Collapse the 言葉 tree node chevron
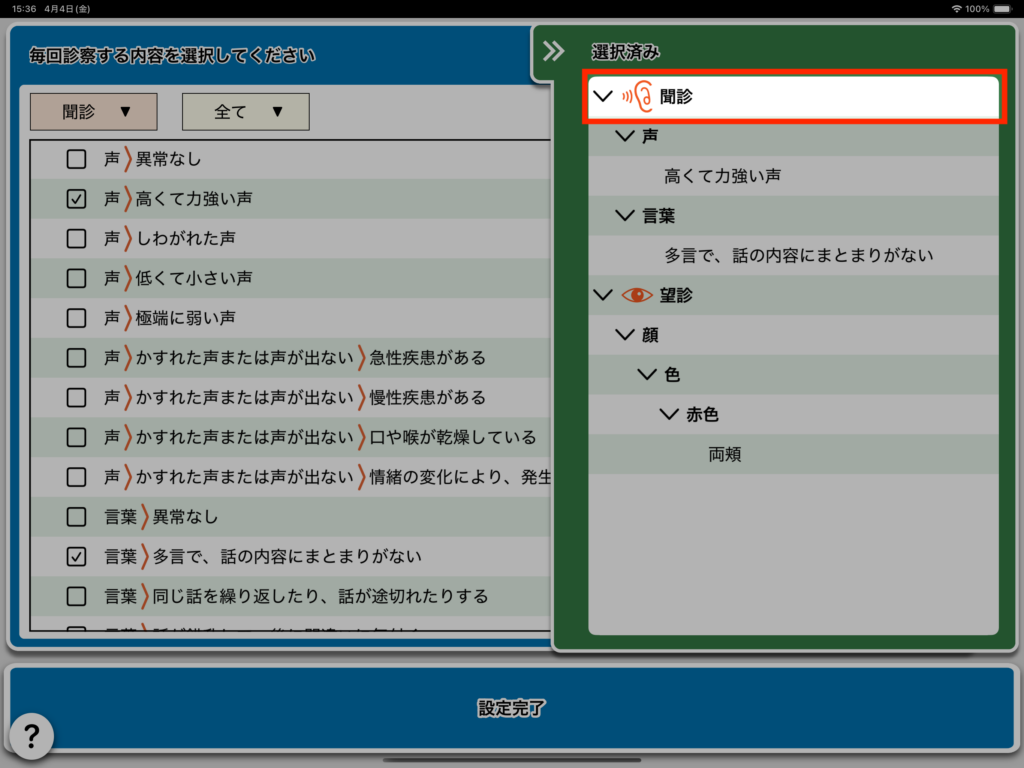The width and height of the screenshot is (1024, 768). tap(625, 215)
